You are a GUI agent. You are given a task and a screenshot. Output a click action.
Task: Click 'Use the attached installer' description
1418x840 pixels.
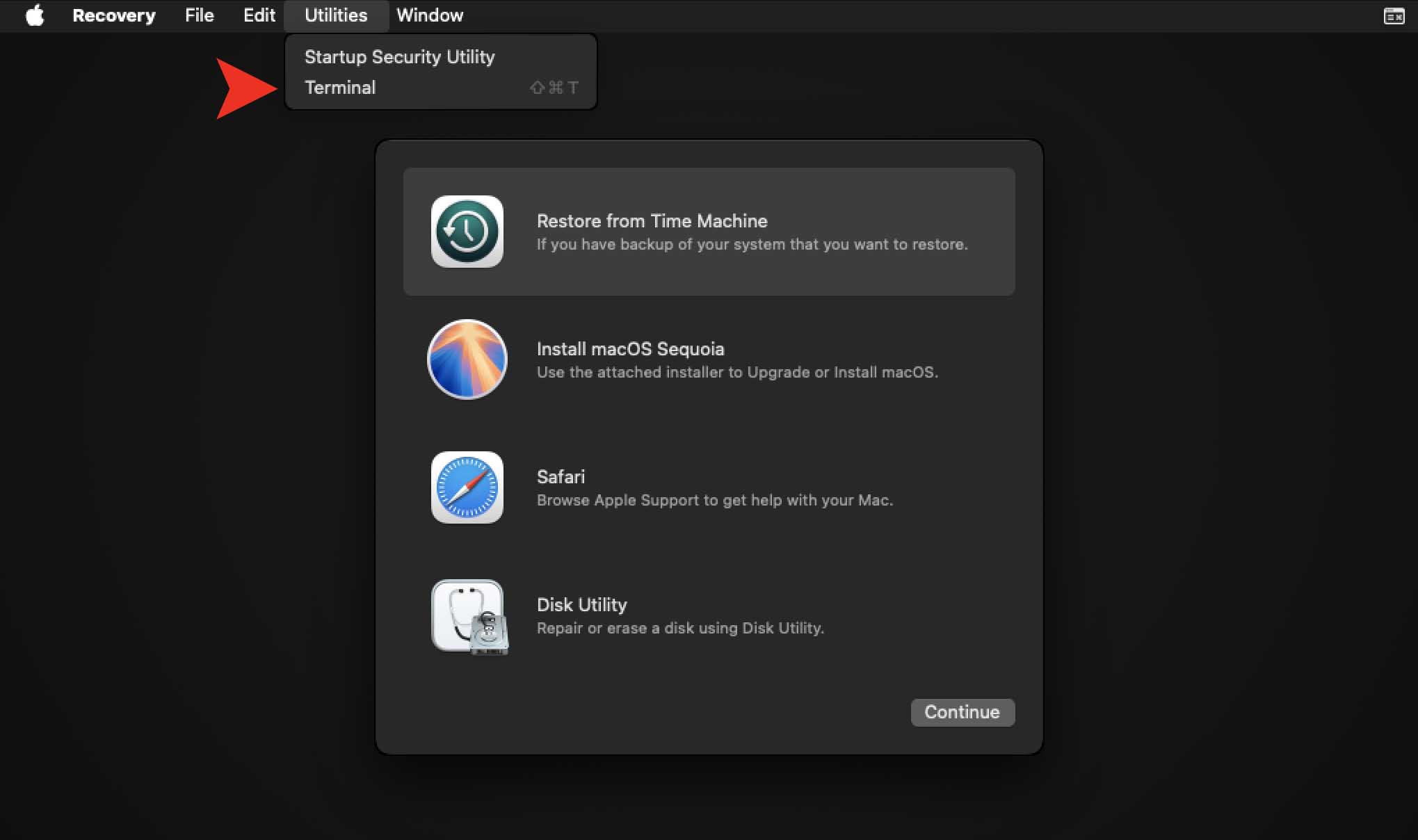point(737,373)
